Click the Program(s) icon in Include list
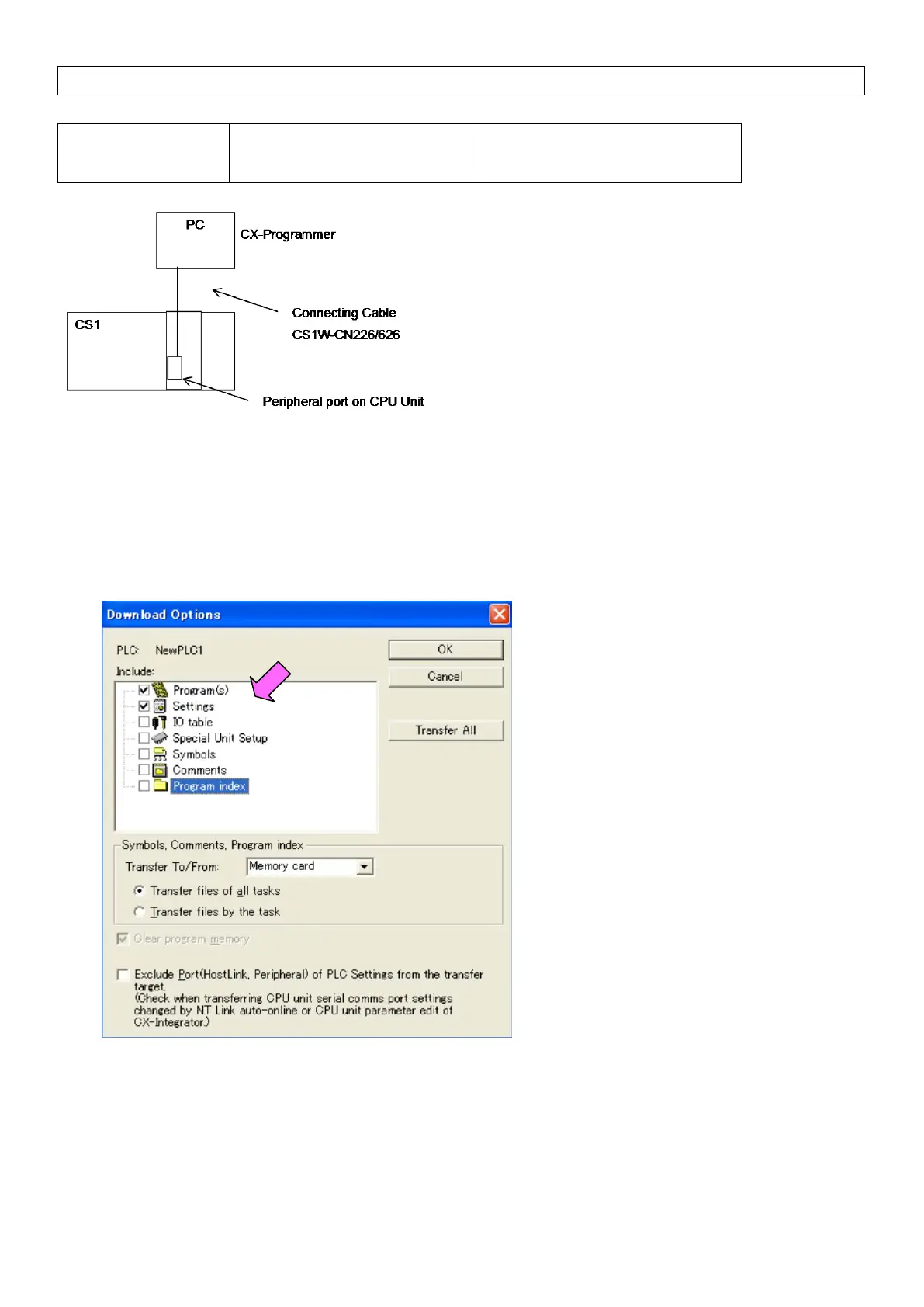924x1307 pixels. pyautogui.click(x=160, y=690)
